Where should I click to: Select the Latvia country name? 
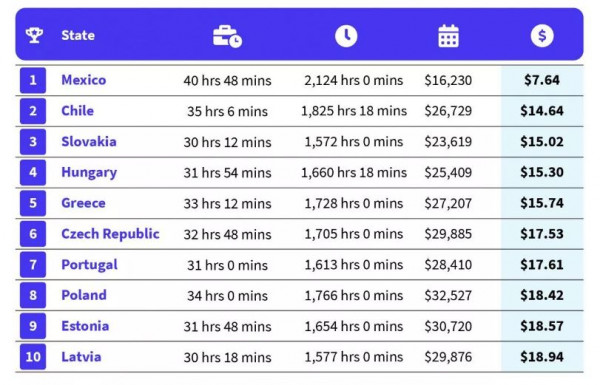[82, 357]
